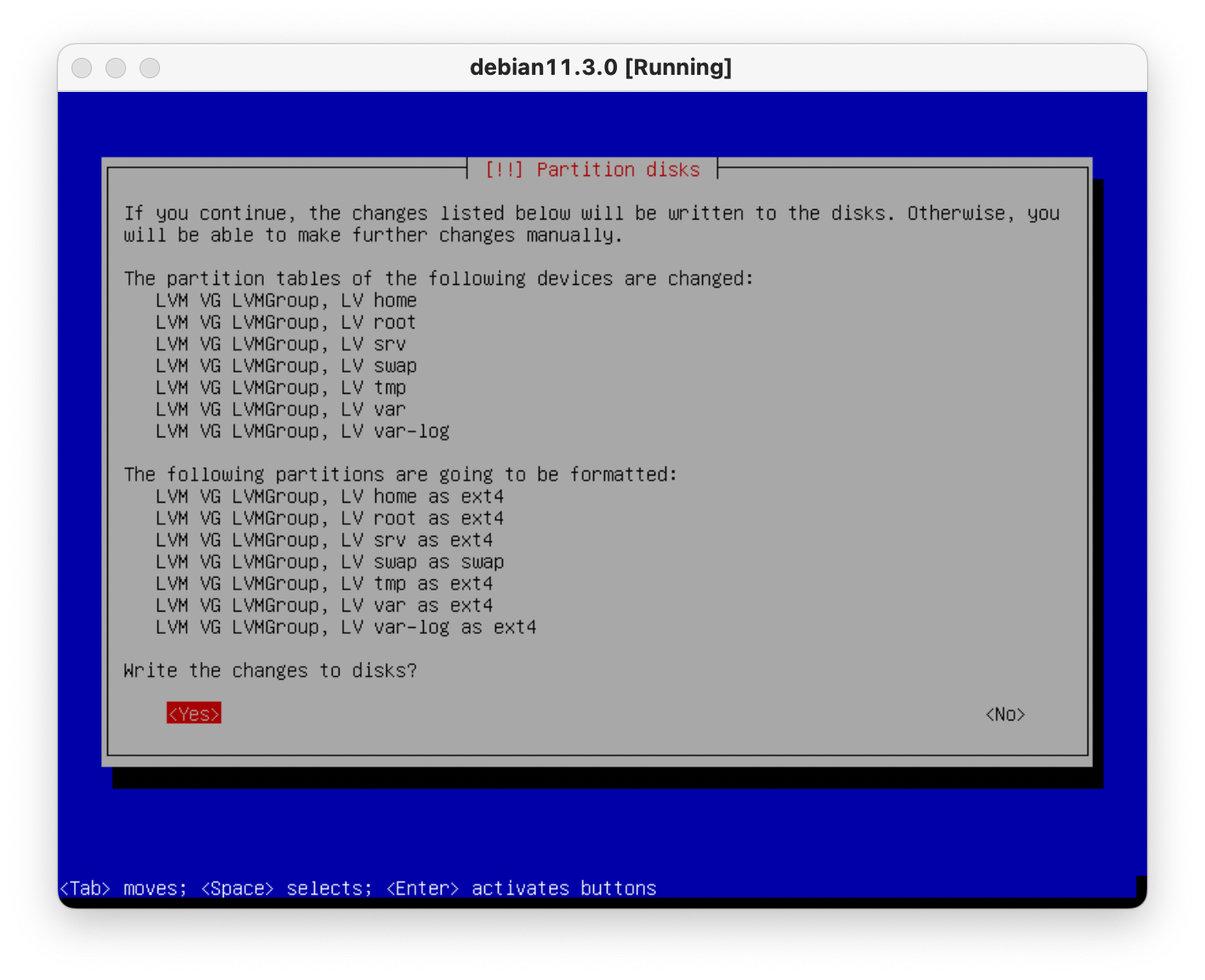Activate the <Yes> button to write changes
Image resolution: width=1205 pixels, height=980 pixels.
(194, 714)
